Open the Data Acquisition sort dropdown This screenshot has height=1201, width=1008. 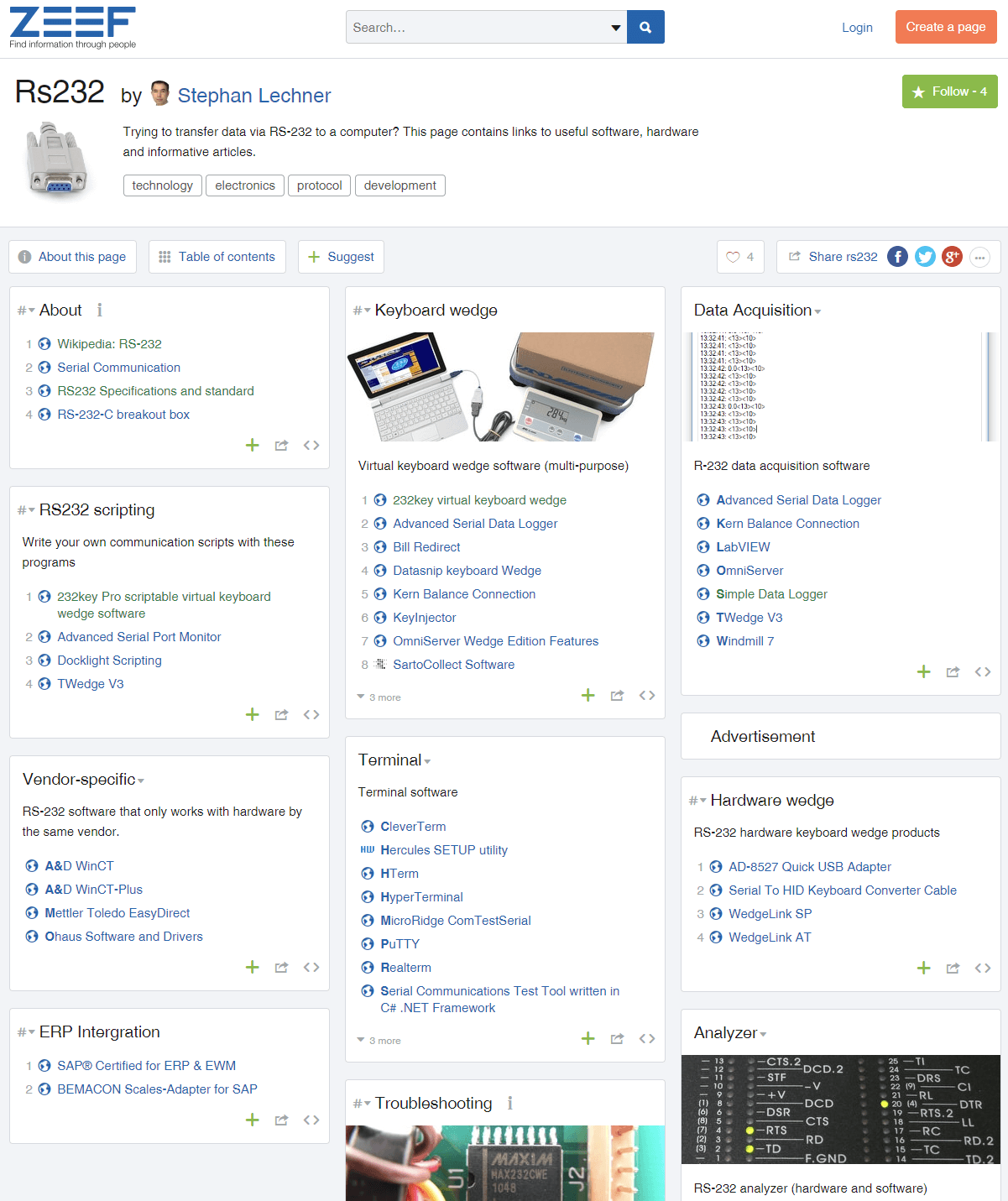[x=817, y=312]
